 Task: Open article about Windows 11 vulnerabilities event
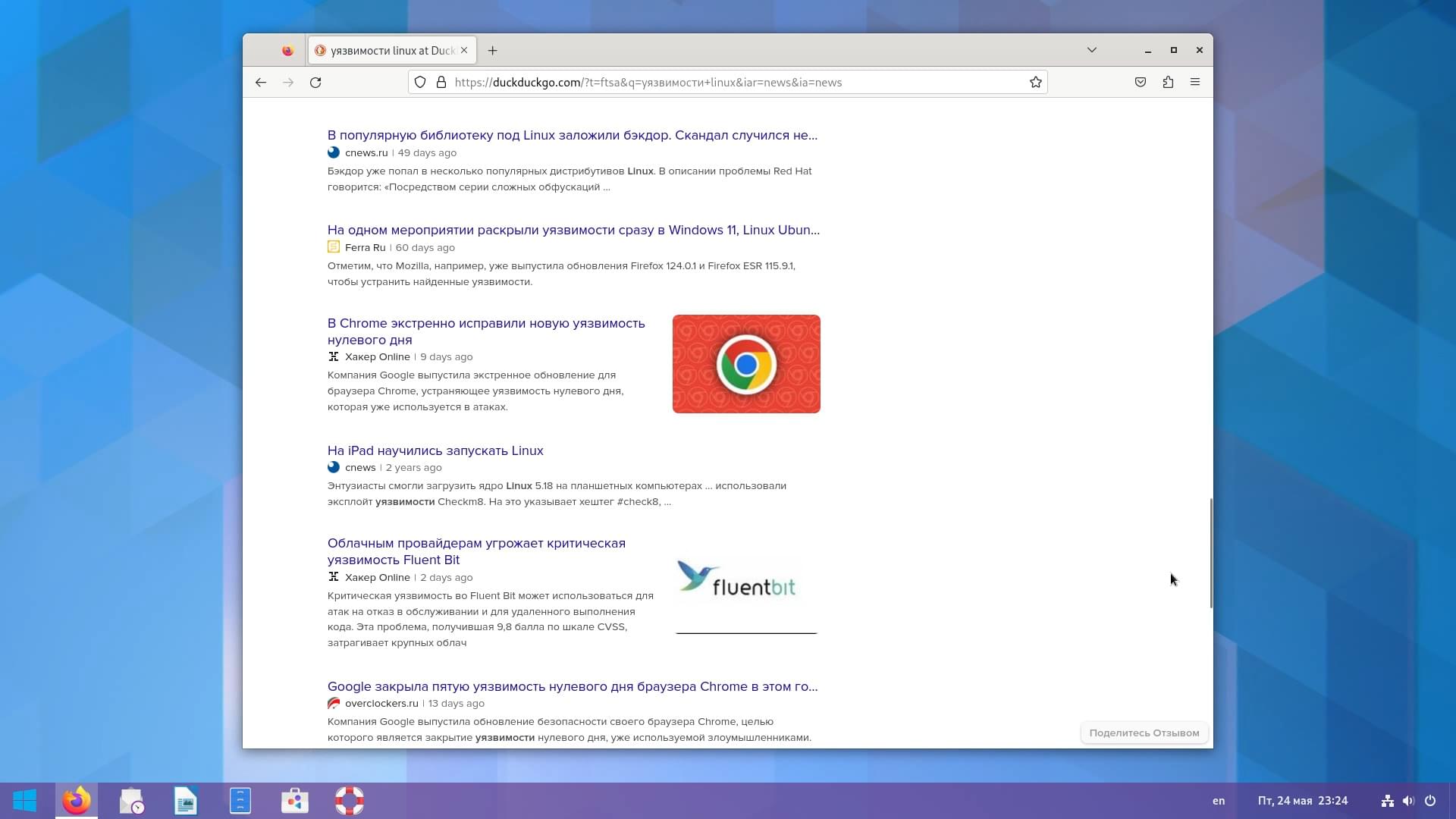coord(573,230)
